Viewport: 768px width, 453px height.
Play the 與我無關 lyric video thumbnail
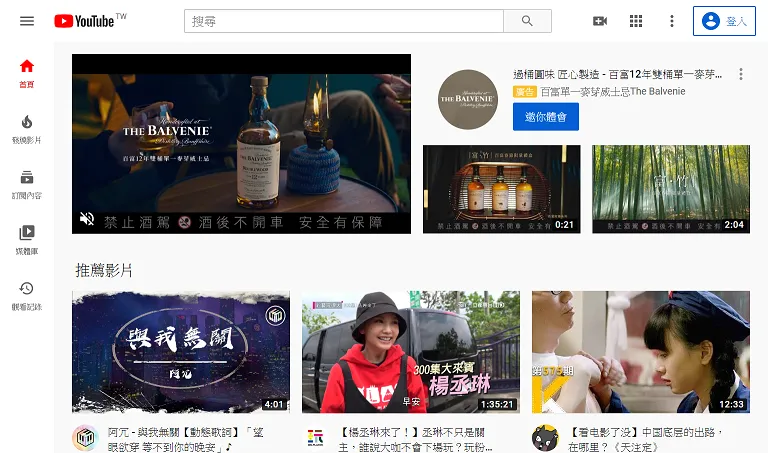coord(181,352)
